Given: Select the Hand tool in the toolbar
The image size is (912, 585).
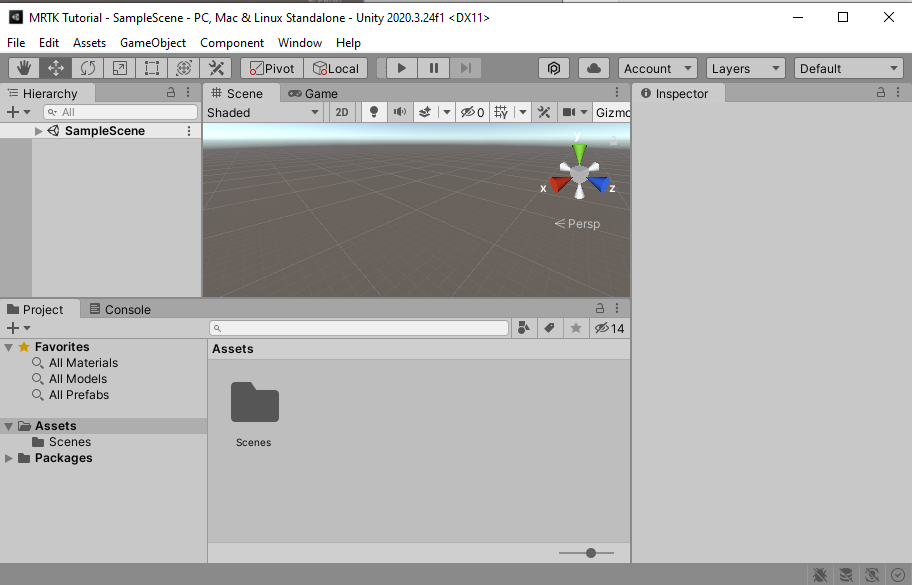Looking at the screenshot, I should [x=22, y=68].
